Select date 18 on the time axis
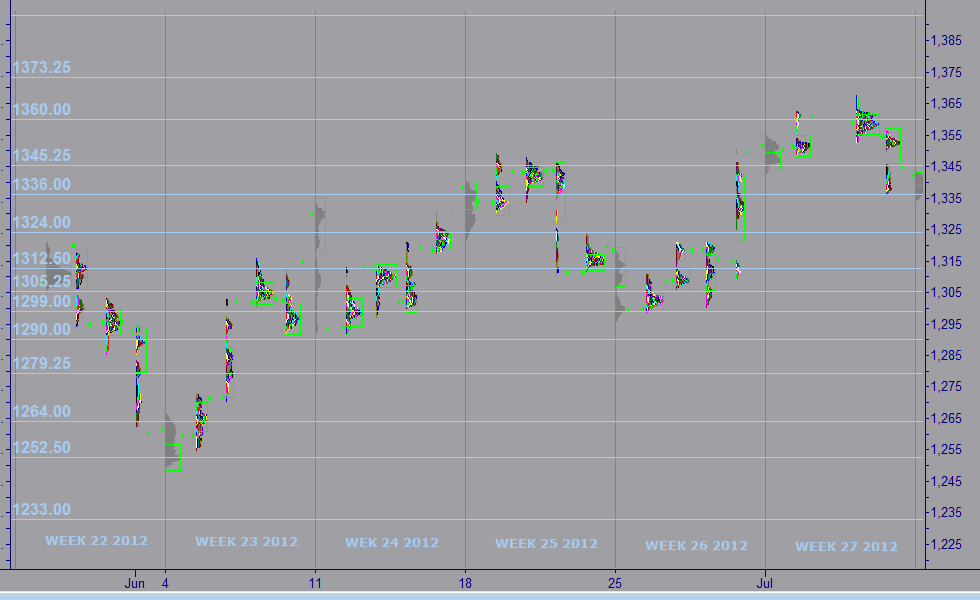The height and width of the screenshot is (600, 980). coord(465,581)
